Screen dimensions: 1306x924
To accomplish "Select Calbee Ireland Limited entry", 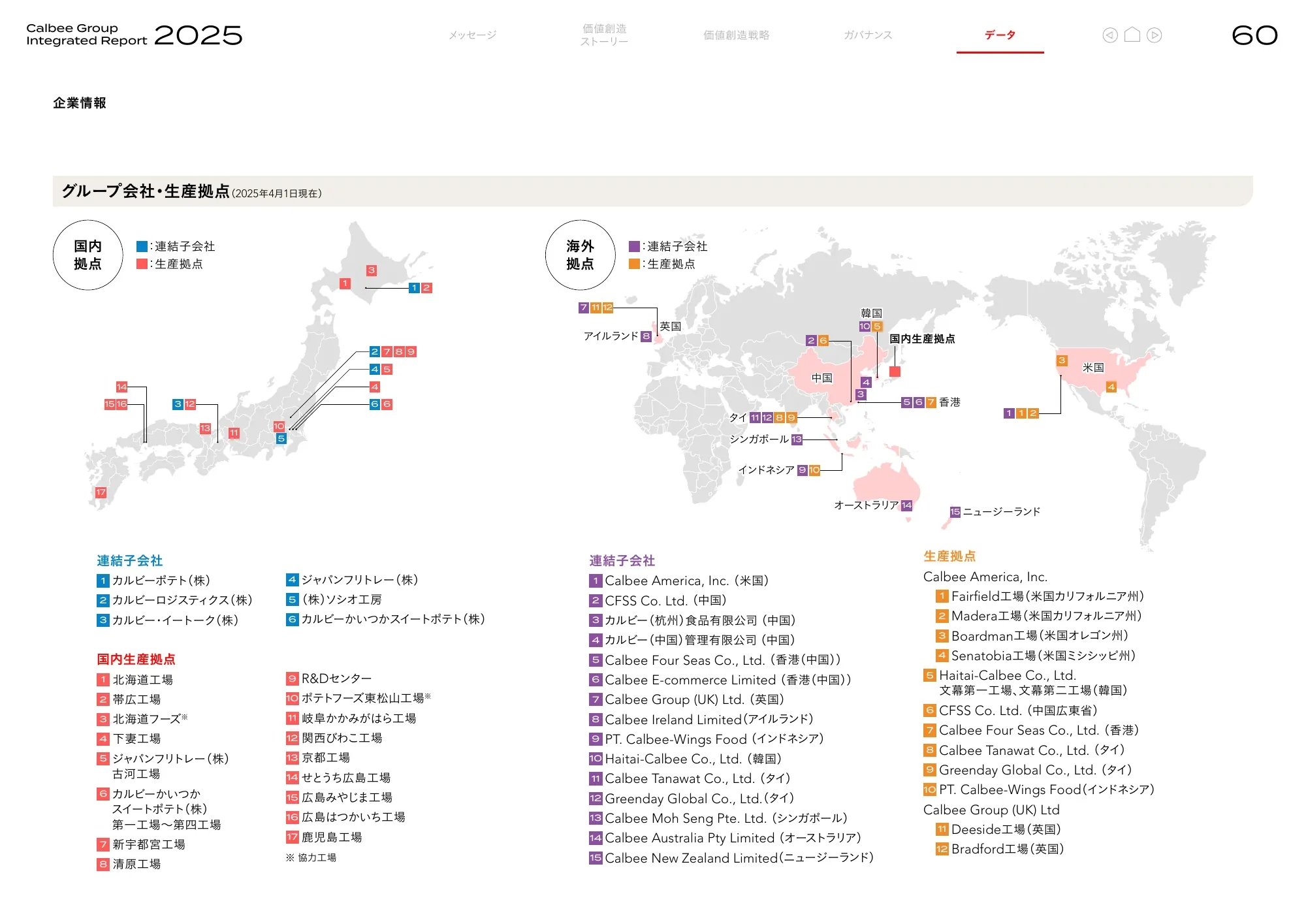I will coord(702,720).
